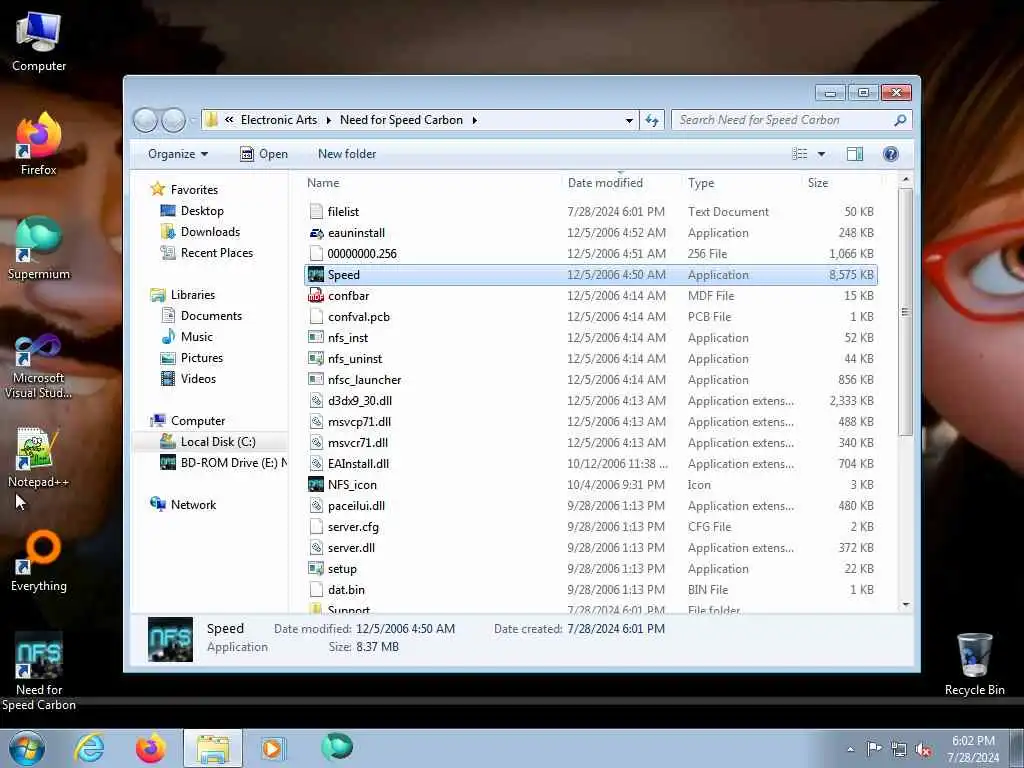This screenshot has width=1024, height=768.
Task: Click the New folder button
Action: coord(347,154)
